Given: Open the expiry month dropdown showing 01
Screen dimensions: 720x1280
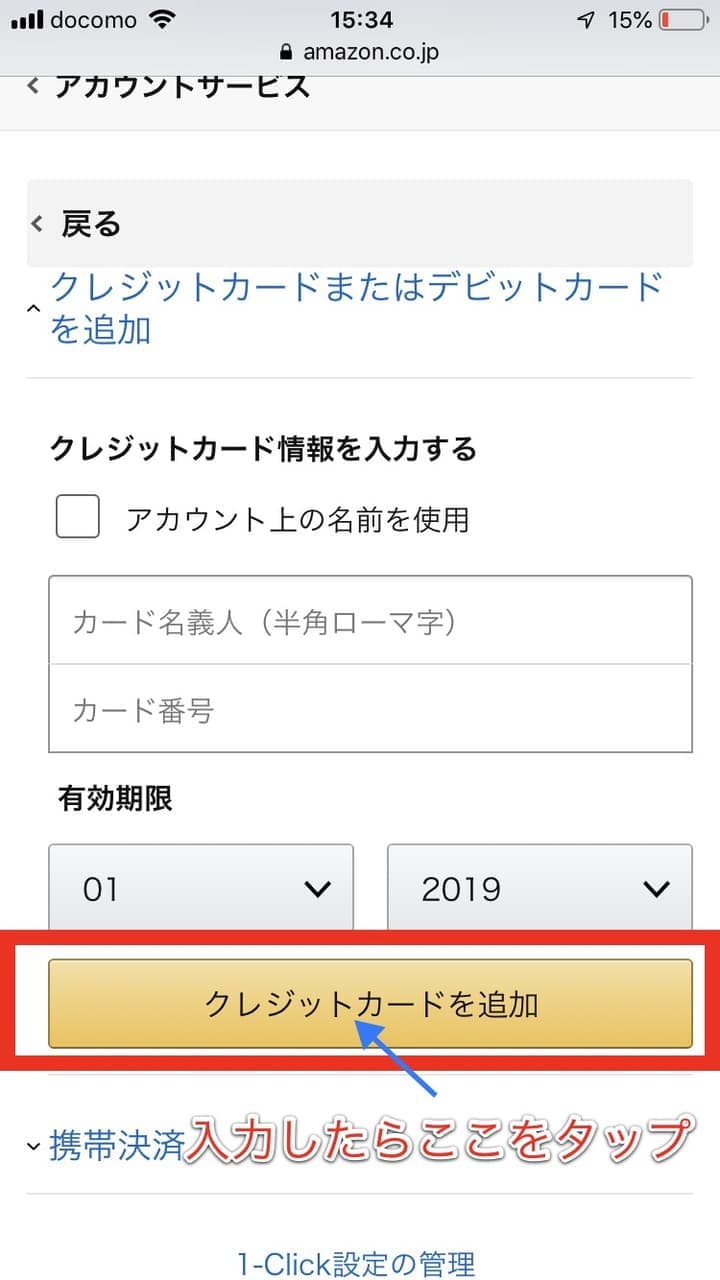Looking at the screenshot, I should pyautogui.click(x=201, y=888).
